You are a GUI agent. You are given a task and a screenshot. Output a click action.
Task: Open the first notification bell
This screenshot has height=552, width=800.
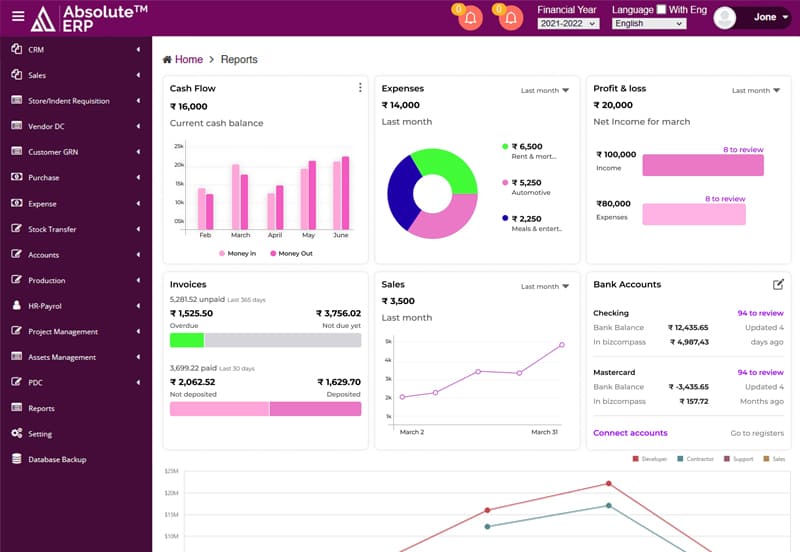click(x=470, y=18)
